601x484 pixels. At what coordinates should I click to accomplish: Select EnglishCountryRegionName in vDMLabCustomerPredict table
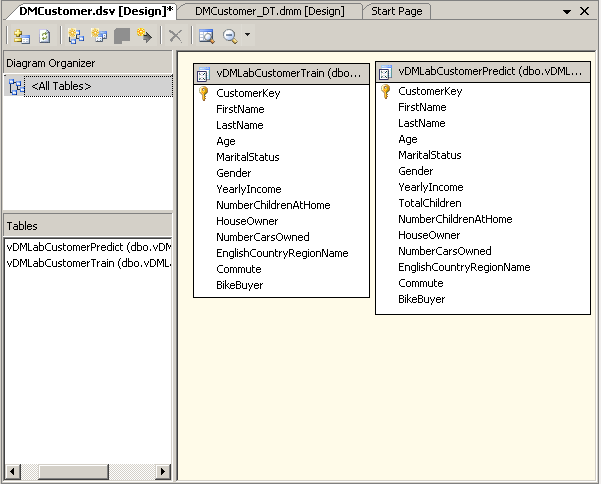464,267
